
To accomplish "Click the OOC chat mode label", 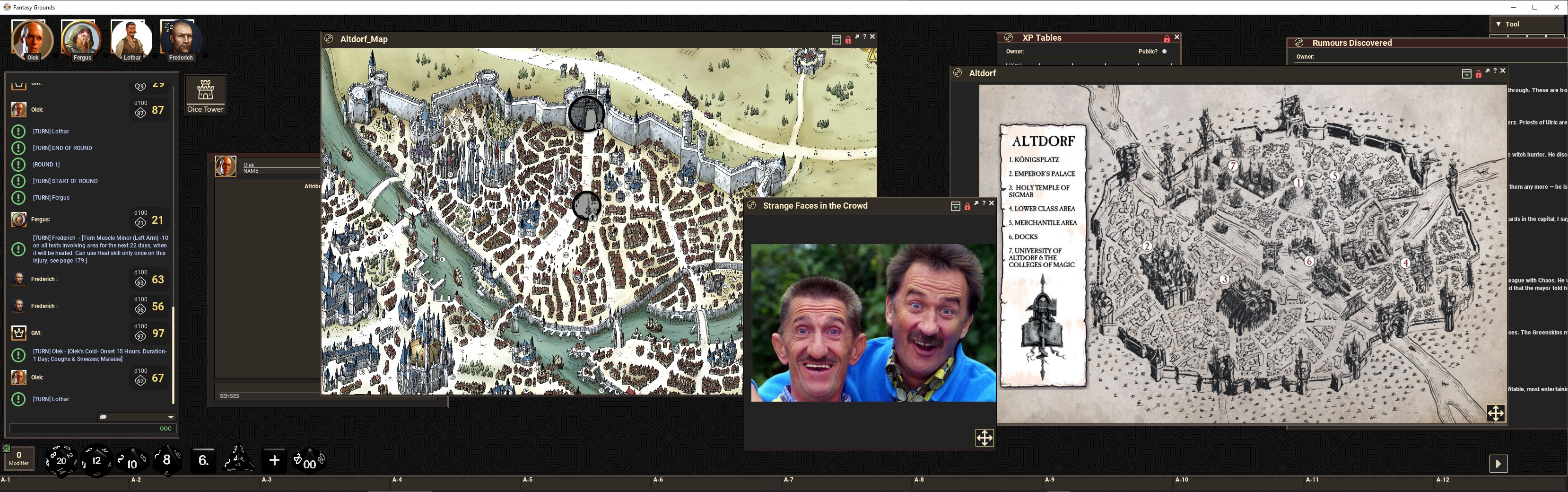I will 166,429.
